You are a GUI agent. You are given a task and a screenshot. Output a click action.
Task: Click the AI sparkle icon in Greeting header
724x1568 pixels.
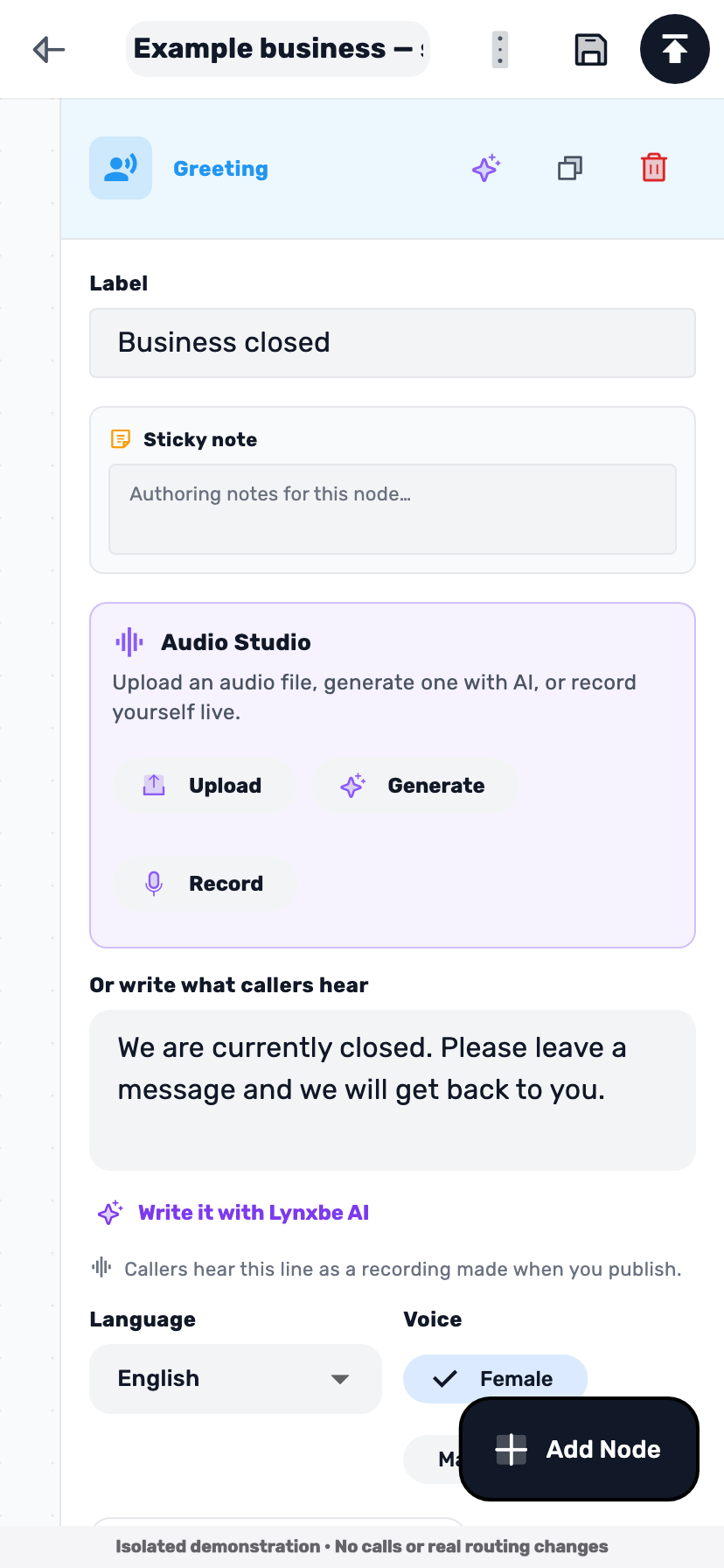coord(486,168)
